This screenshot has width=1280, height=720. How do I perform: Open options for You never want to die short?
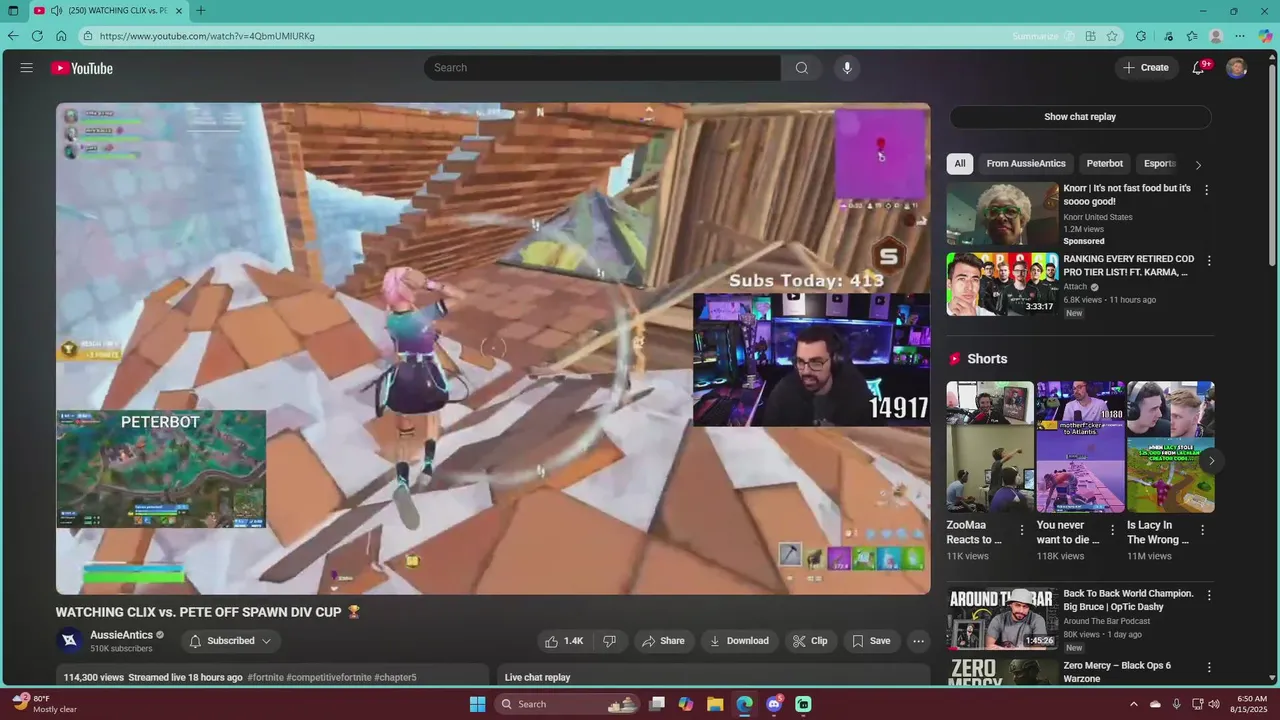(x=1112, y=530)
